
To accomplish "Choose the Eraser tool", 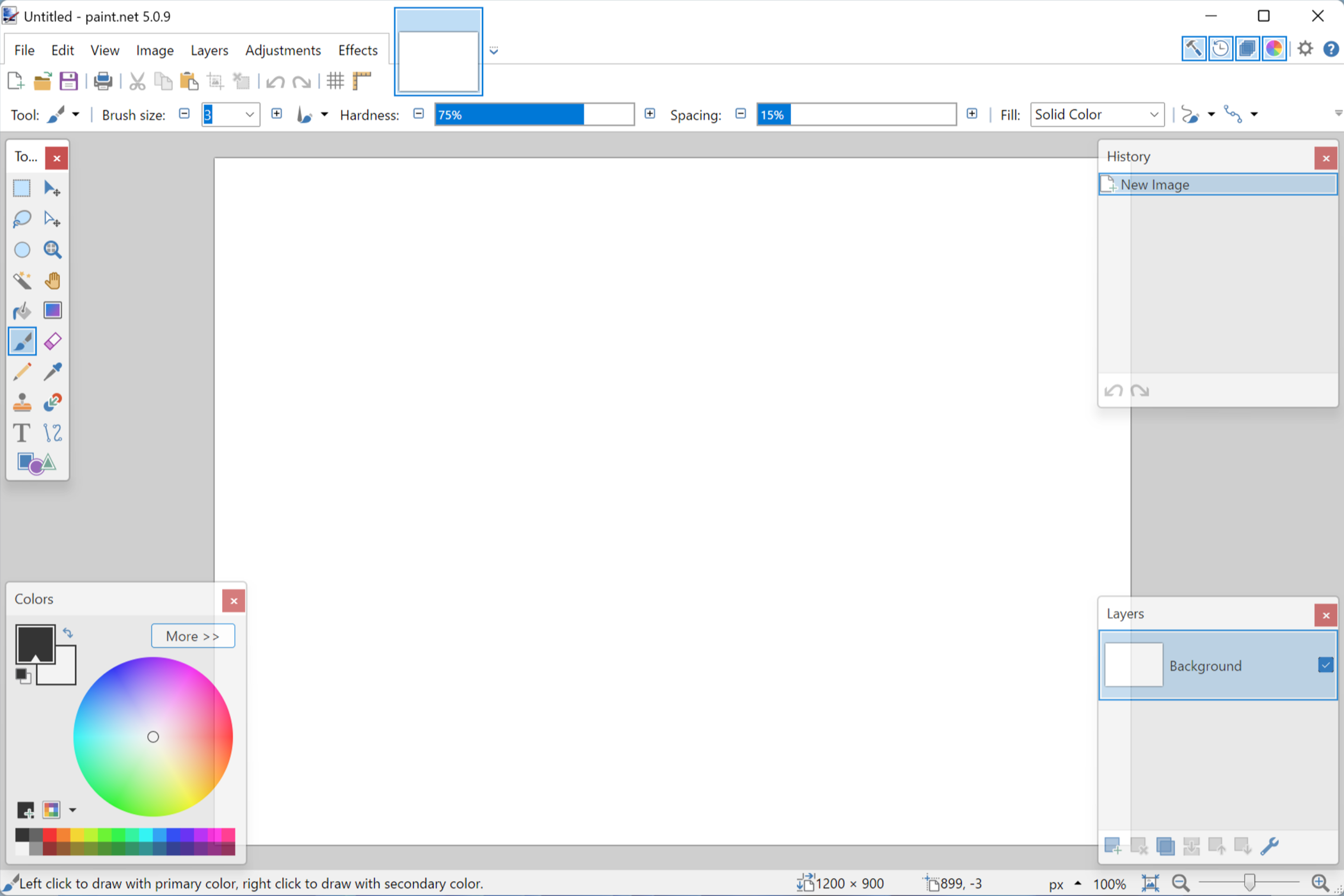I will 52,342.
